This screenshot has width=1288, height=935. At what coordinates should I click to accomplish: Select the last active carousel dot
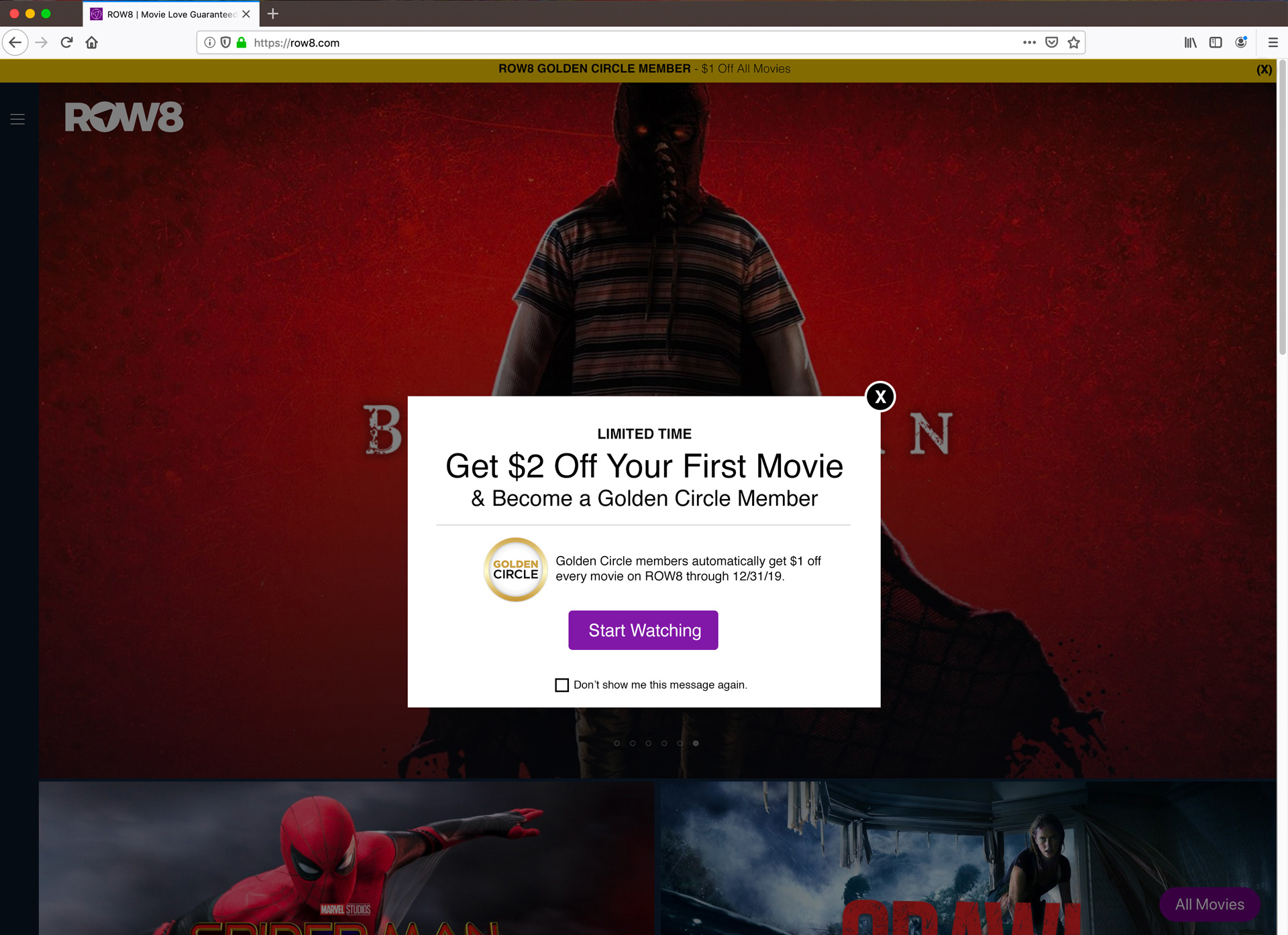[696, 743]
